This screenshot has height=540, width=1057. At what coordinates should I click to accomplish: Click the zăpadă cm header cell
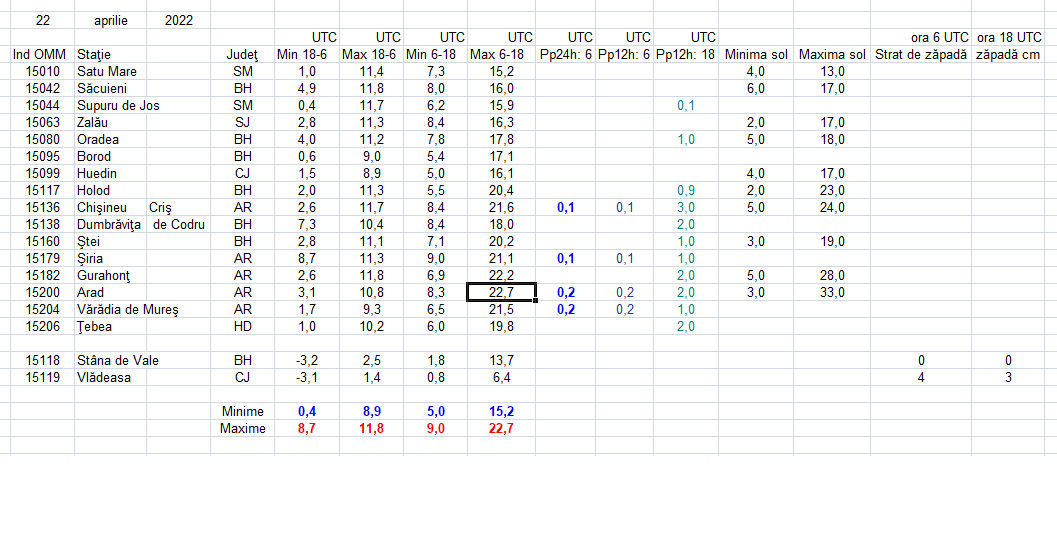[x=1008, y=55]
